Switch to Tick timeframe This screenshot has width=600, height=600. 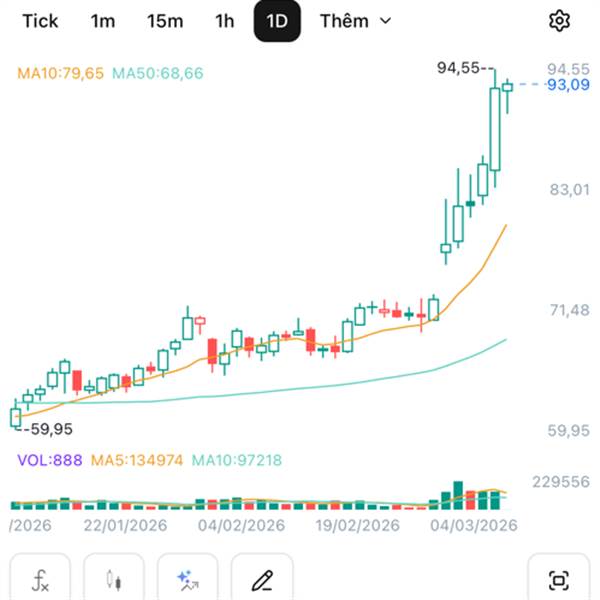click(x=40, y=21)
